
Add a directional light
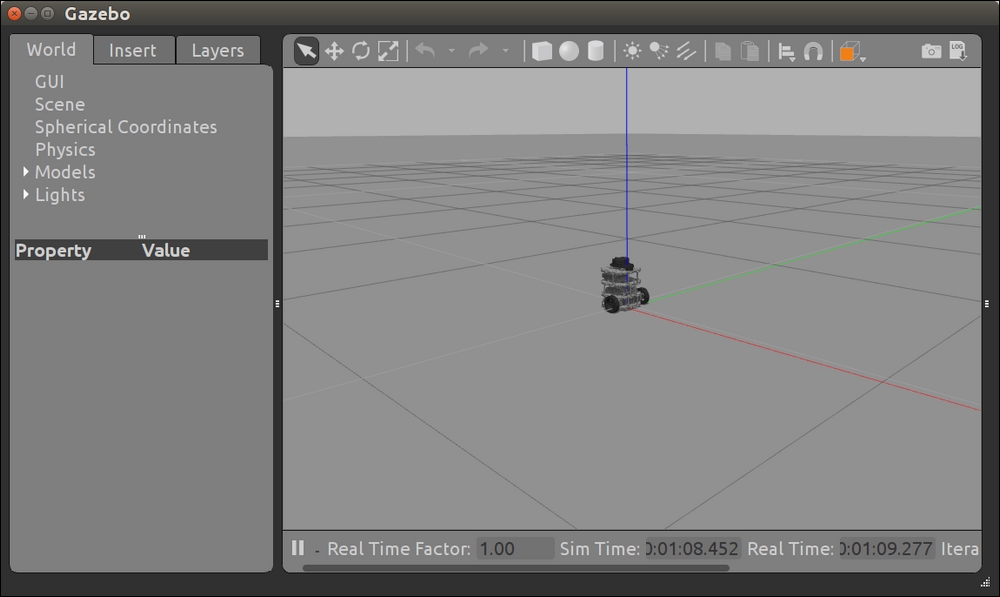[686, 51]
